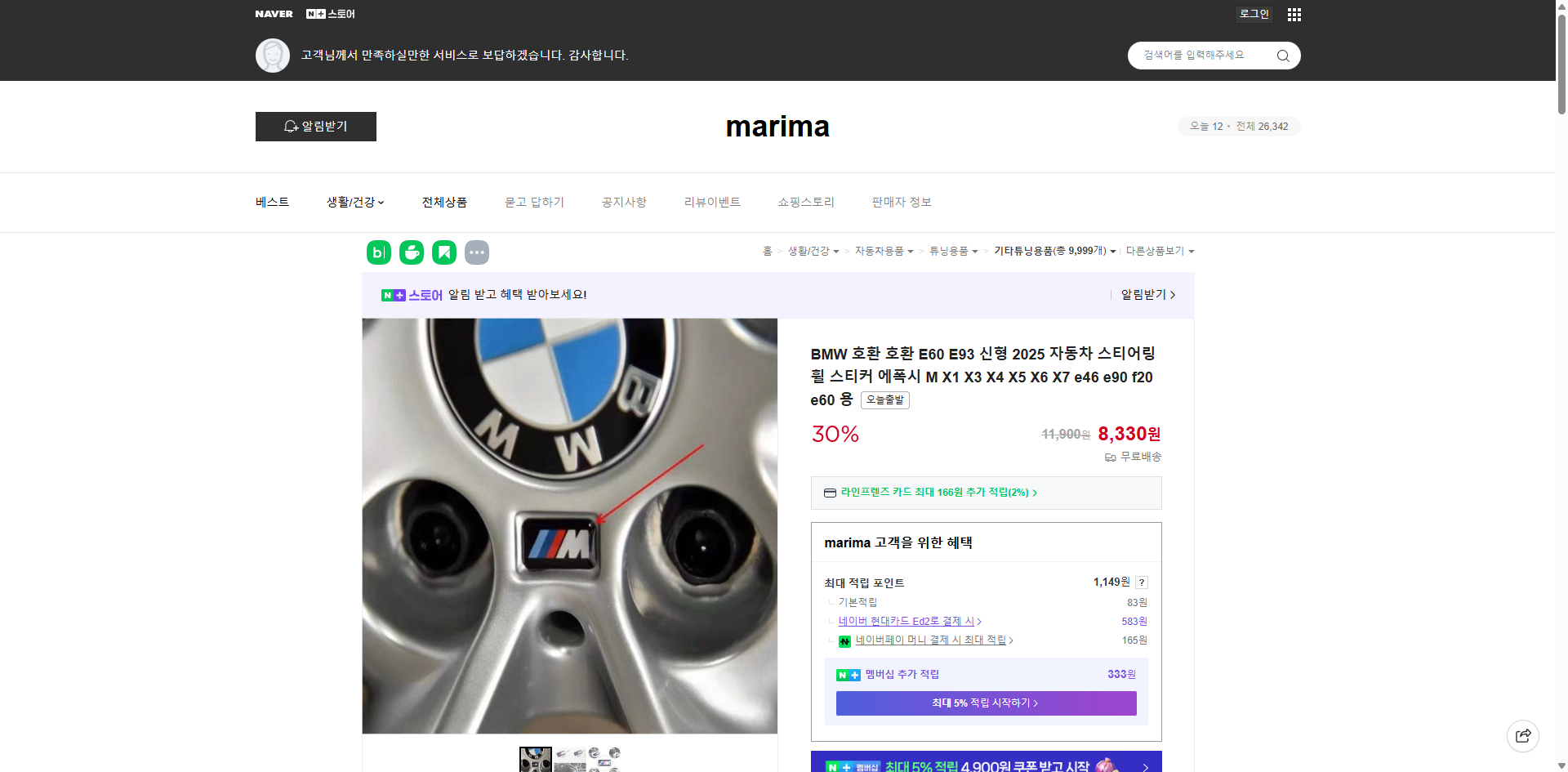Screen dimensions: 1568x772
Task: Save the product with the Keep bookmark icon
Action: (443, 252)
